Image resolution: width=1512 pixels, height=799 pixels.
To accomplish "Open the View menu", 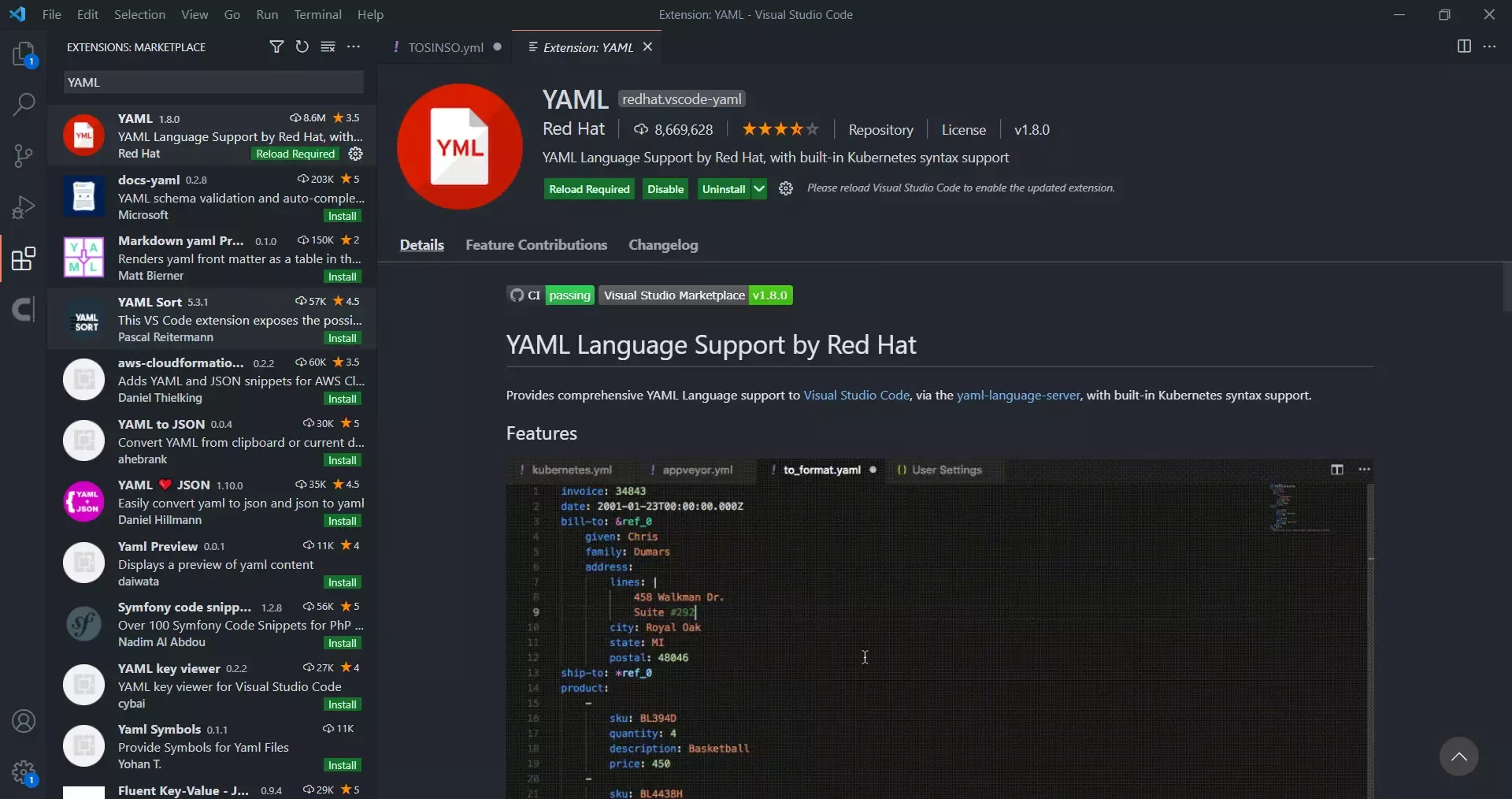I will pyautogui.click(x=195, y=14).
